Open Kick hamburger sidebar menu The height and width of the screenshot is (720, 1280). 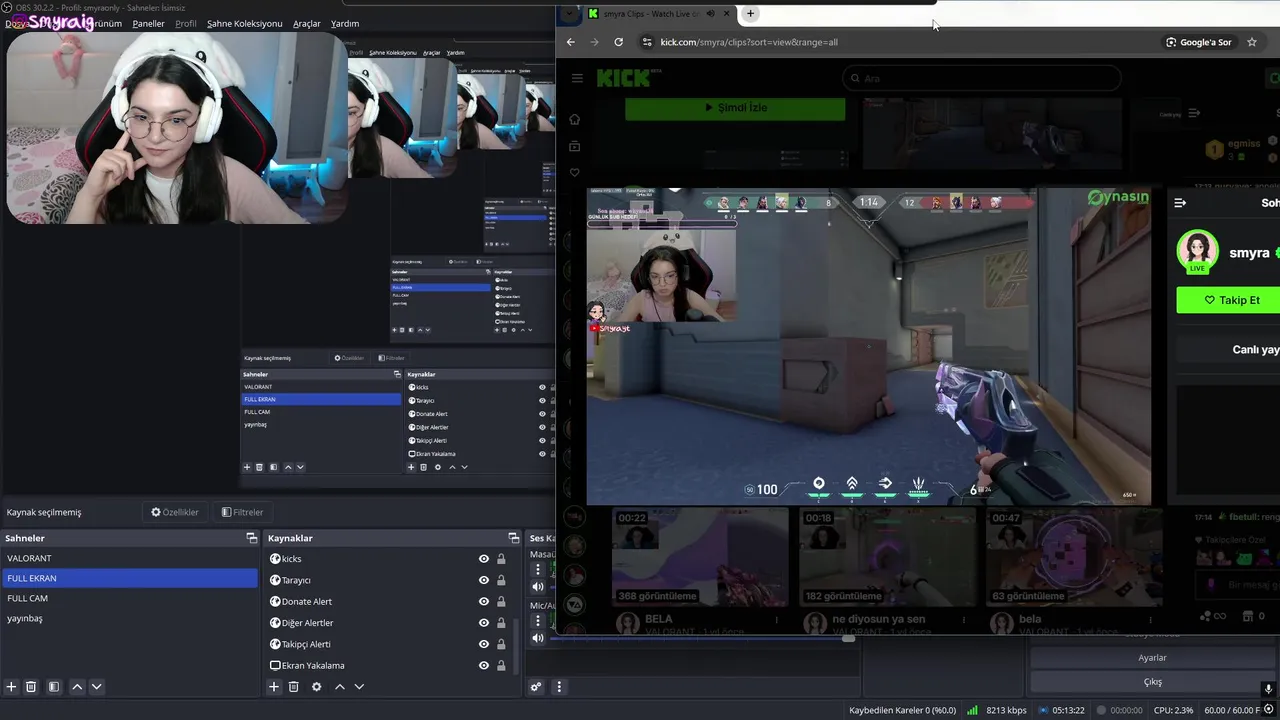(577, 78)
